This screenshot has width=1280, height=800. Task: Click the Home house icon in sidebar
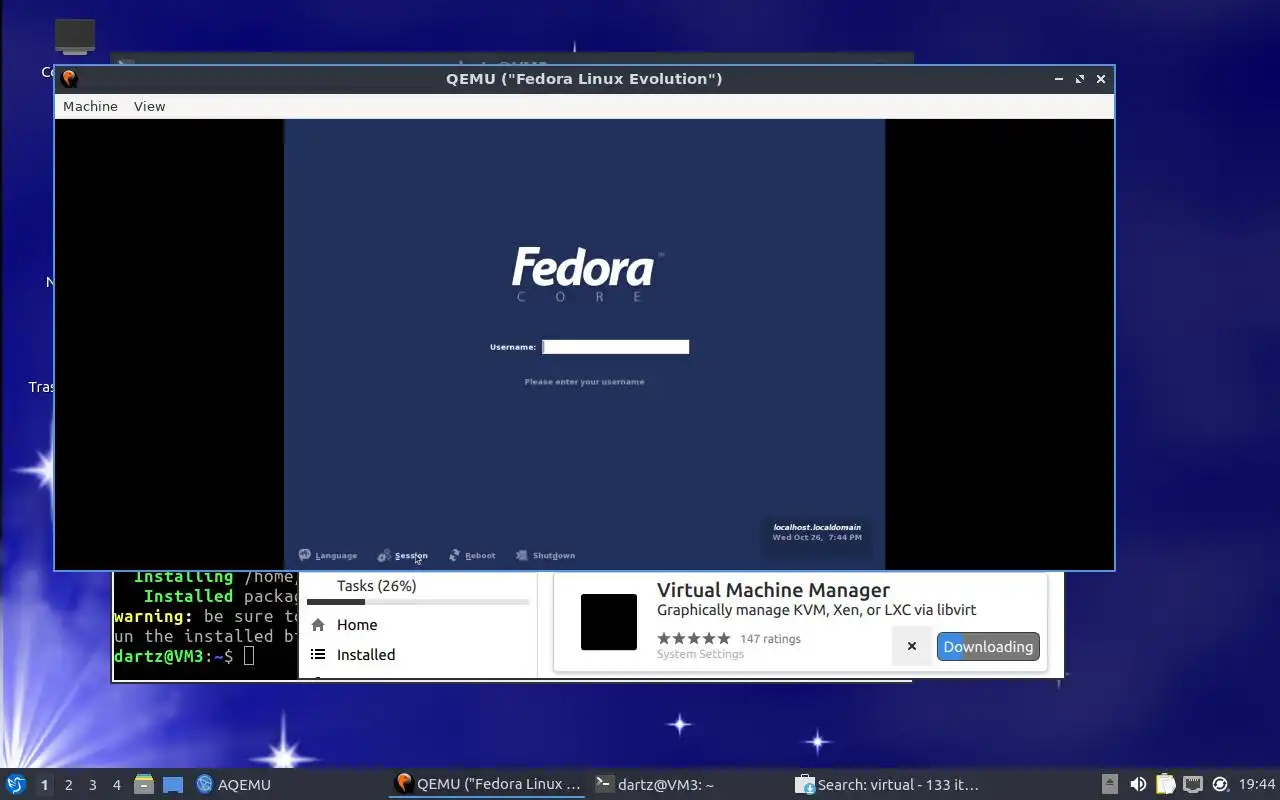tap(318, 625)
